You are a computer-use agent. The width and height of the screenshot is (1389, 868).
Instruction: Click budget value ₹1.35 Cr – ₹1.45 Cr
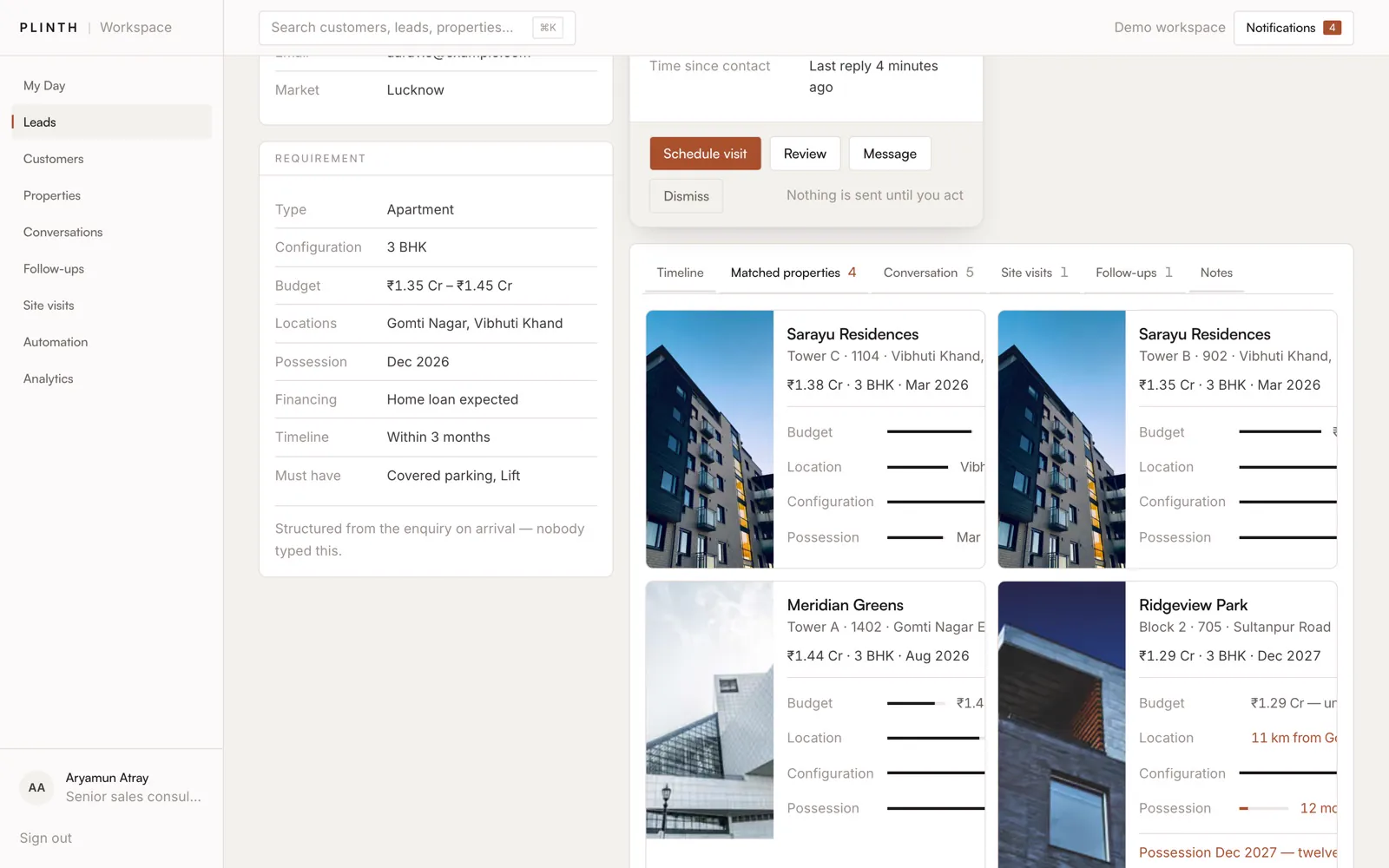click(450, 286)
